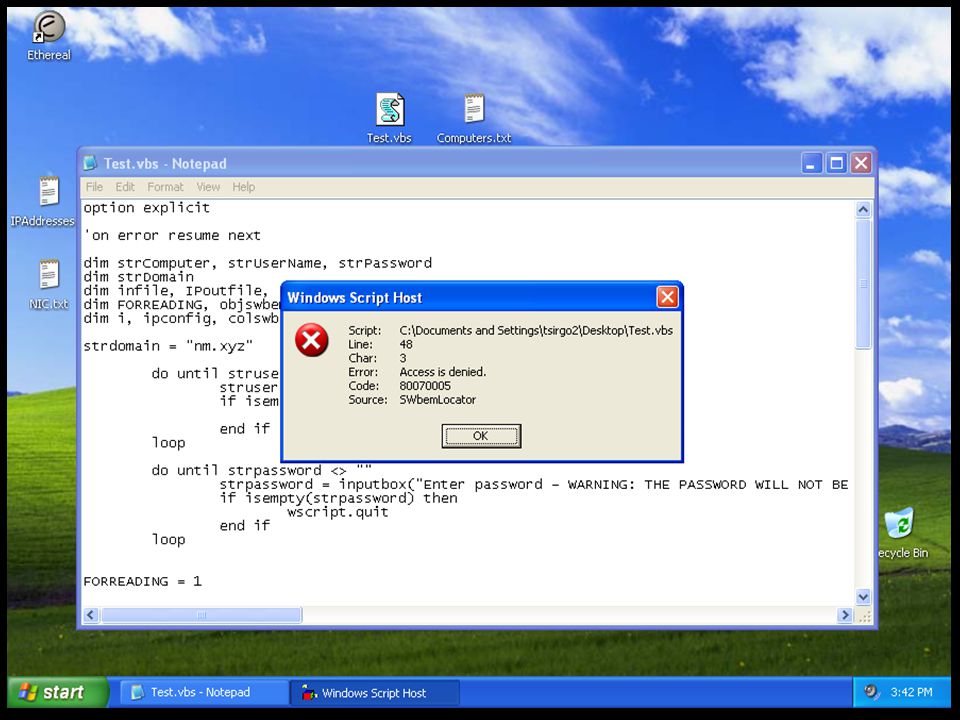Click the Notepad resize grip corner
960x720 pixels.
click(x=864, y=616)
